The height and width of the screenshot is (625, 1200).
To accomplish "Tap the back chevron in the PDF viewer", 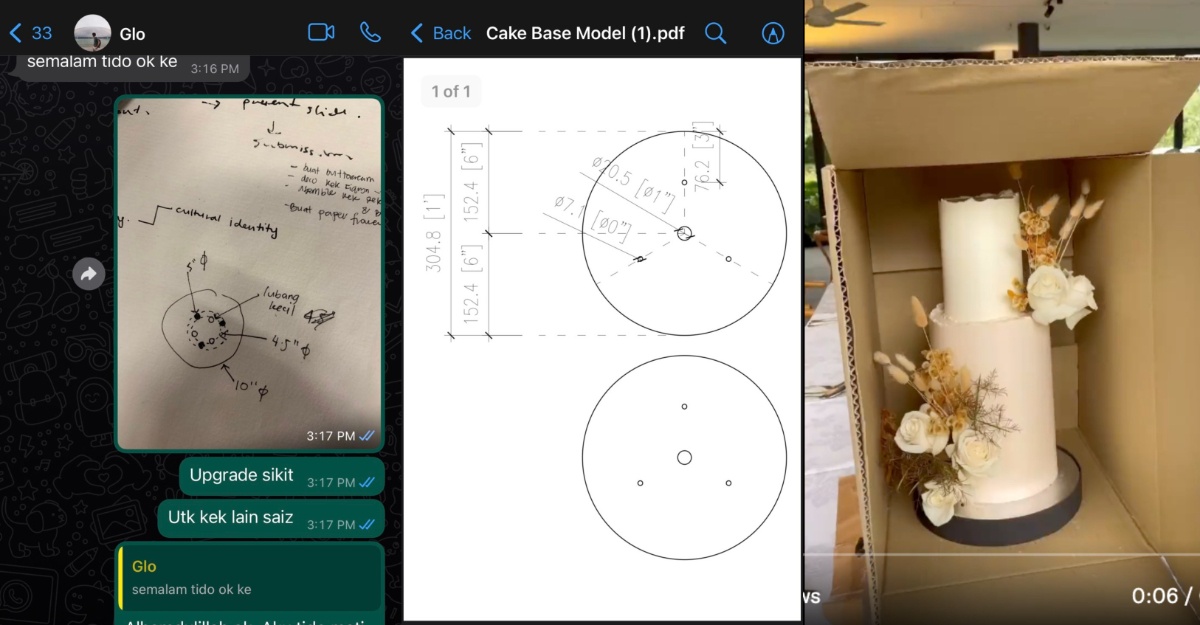I will (417, 33).
